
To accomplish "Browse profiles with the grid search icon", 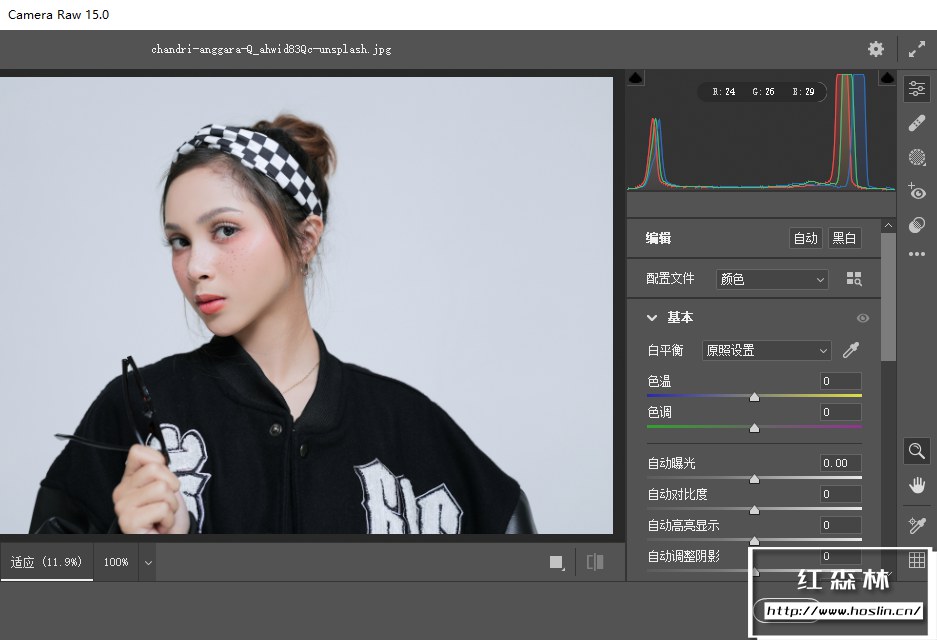I will (854, 279).
